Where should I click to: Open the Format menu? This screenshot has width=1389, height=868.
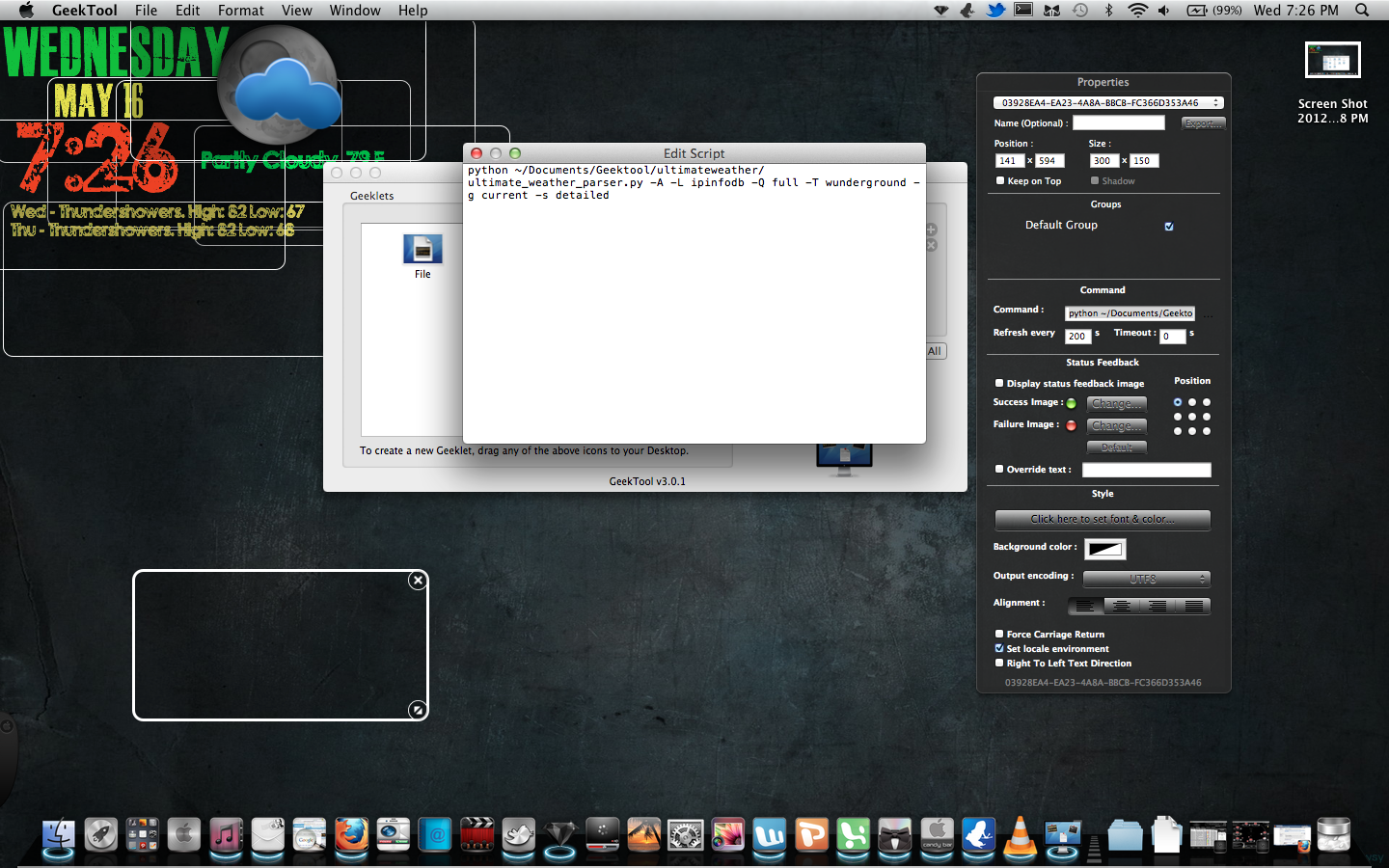(x=241, y=11)
